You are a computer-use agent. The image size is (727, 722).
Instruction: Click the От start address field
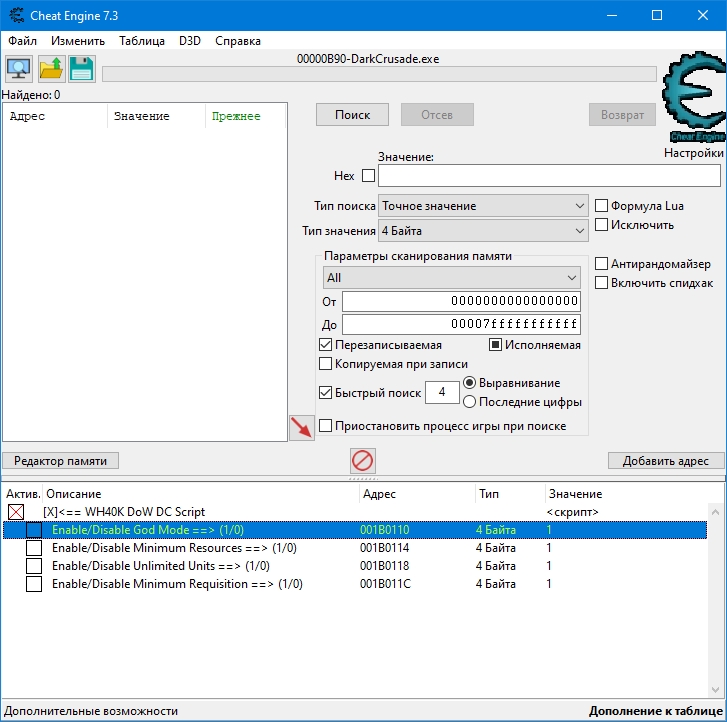461,301
